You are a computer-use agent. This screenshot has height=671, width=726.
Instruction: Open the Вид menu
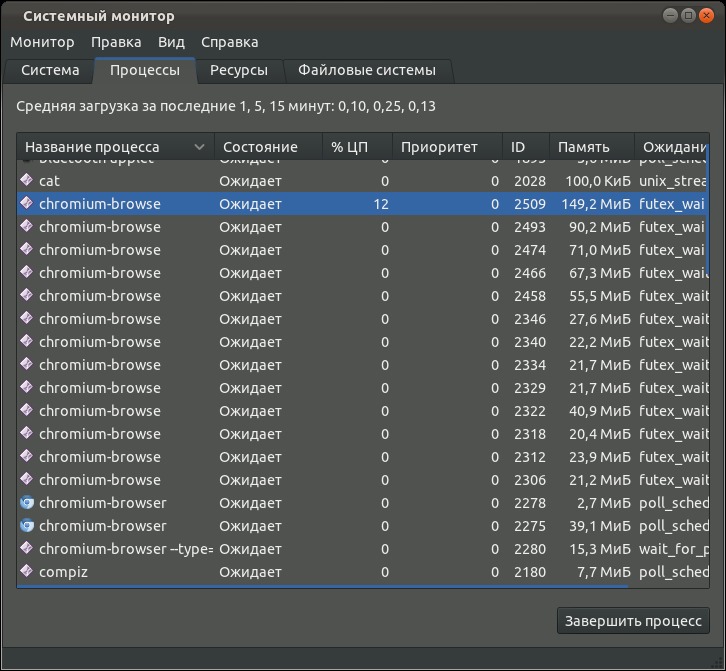pyautogui.click(x=171, y=42)
